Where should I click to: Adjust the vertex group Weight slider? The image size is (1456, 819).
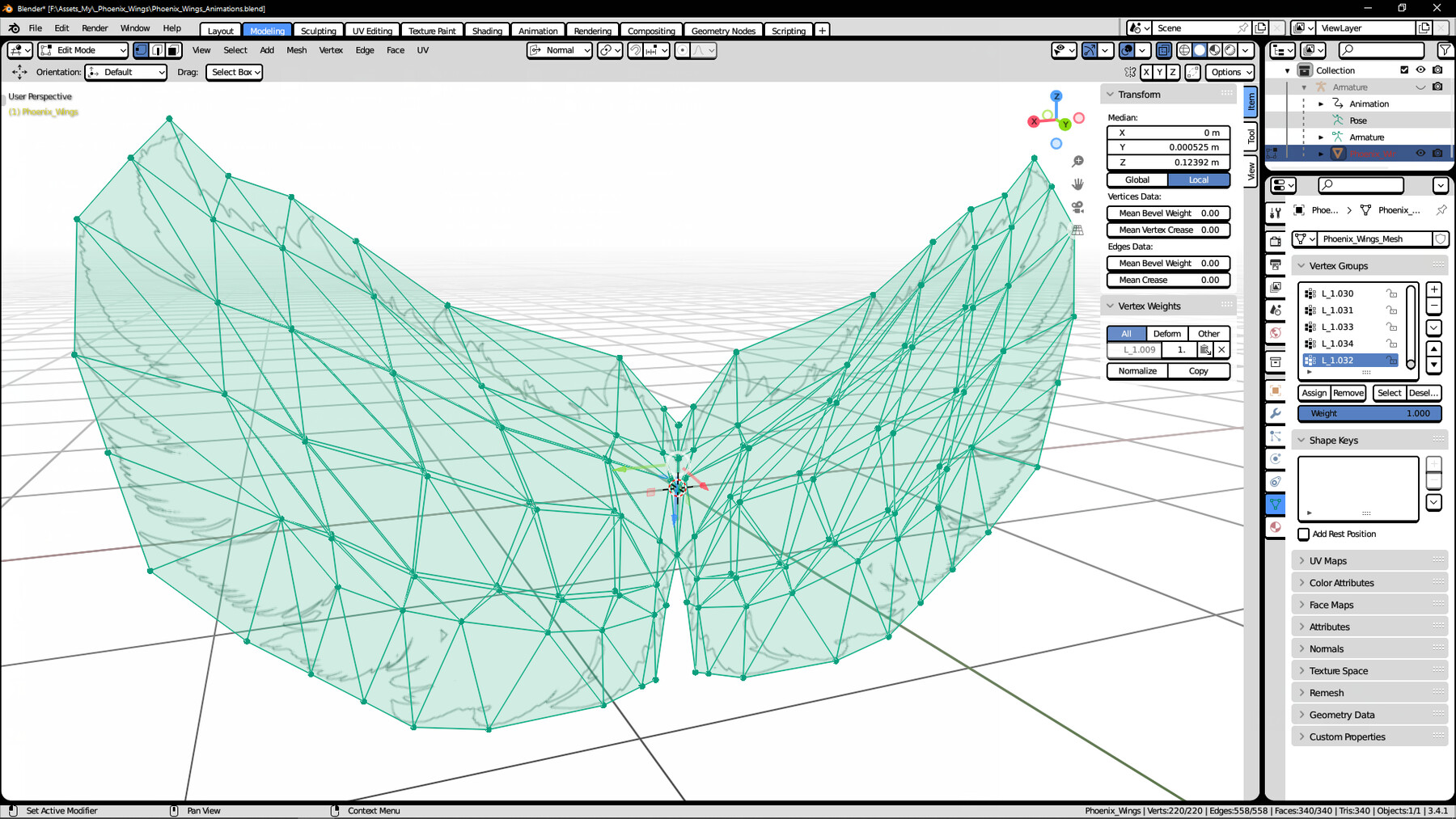[1369, 413]
